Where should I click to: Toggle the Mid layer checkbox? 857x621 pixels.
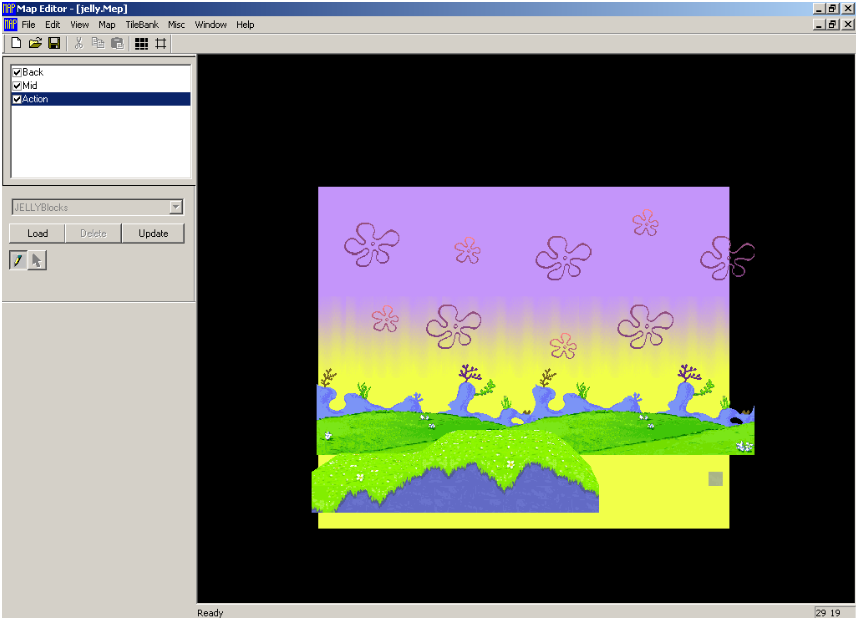tap(17, 86)
